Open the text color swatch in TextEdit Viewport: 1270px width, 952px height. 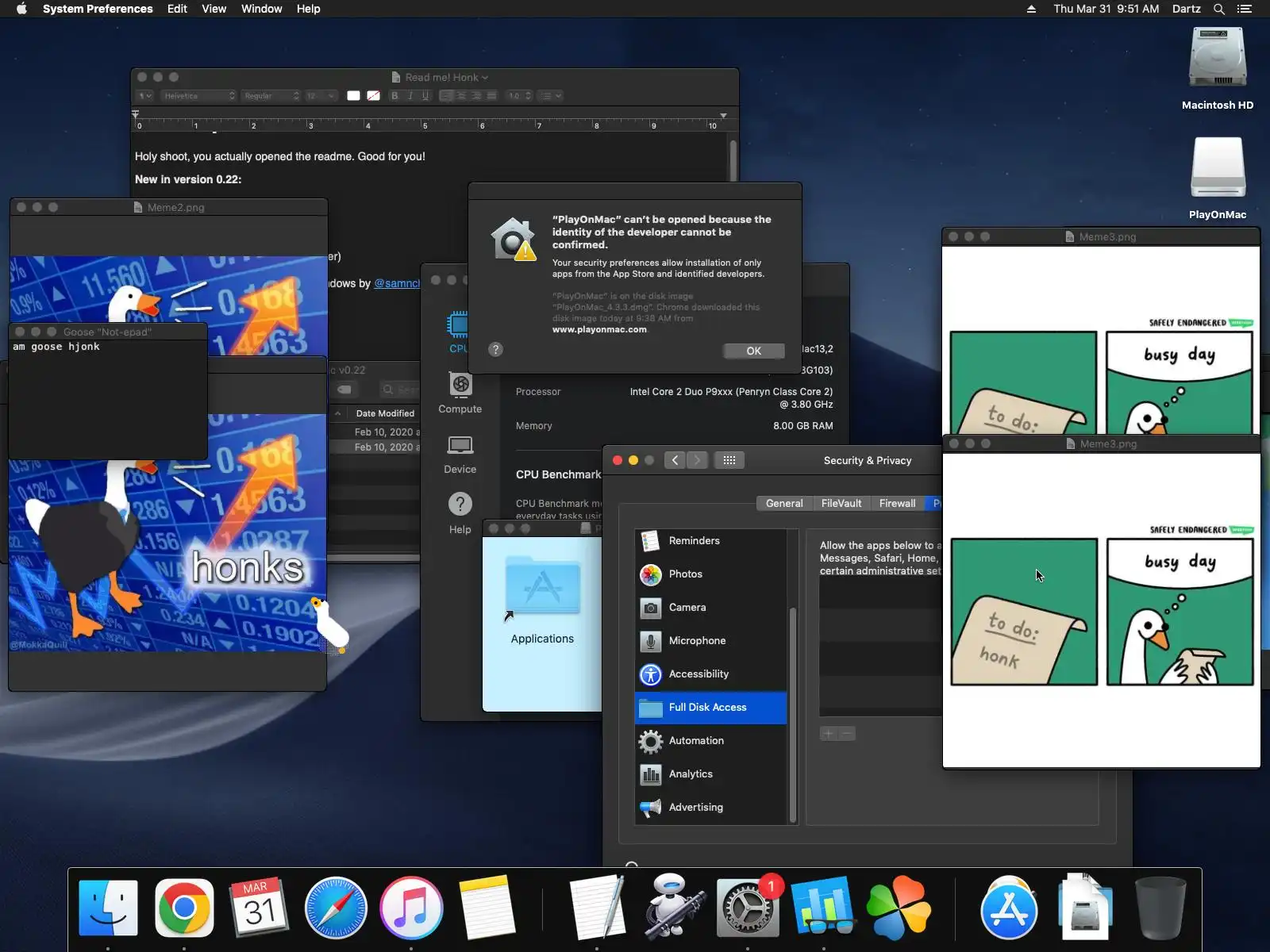[x=354, y=96]
